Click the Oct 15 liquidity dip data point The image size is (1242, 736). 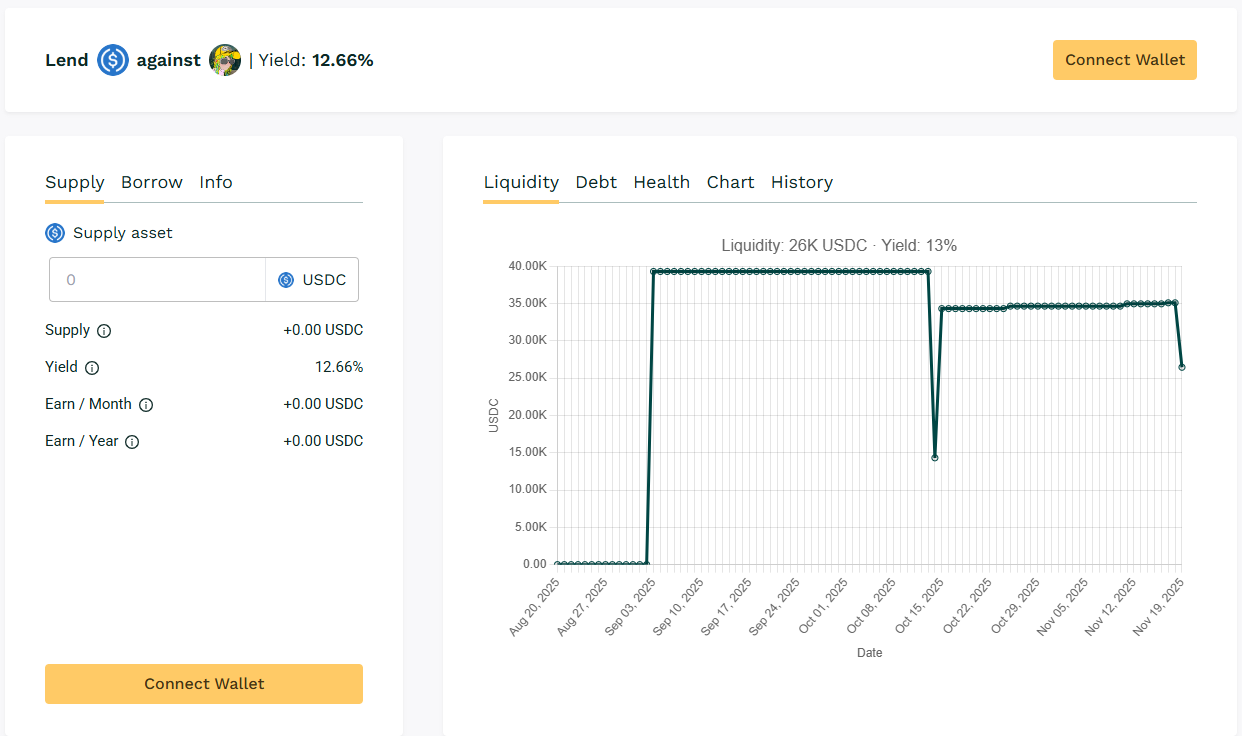click(935, 457)
